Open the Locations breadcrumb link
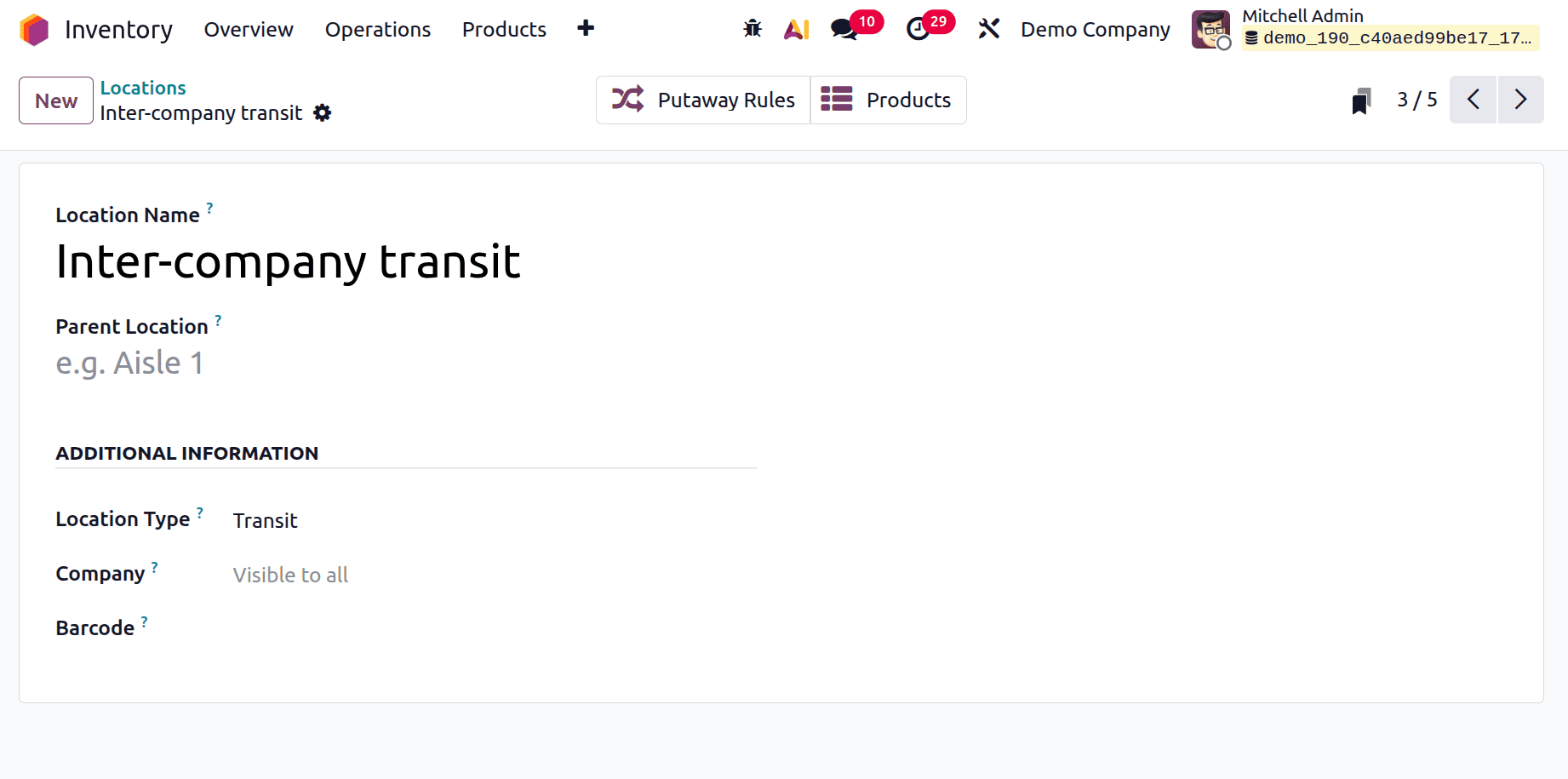The height and width of the screenshot is (779, 1568). 142,88
